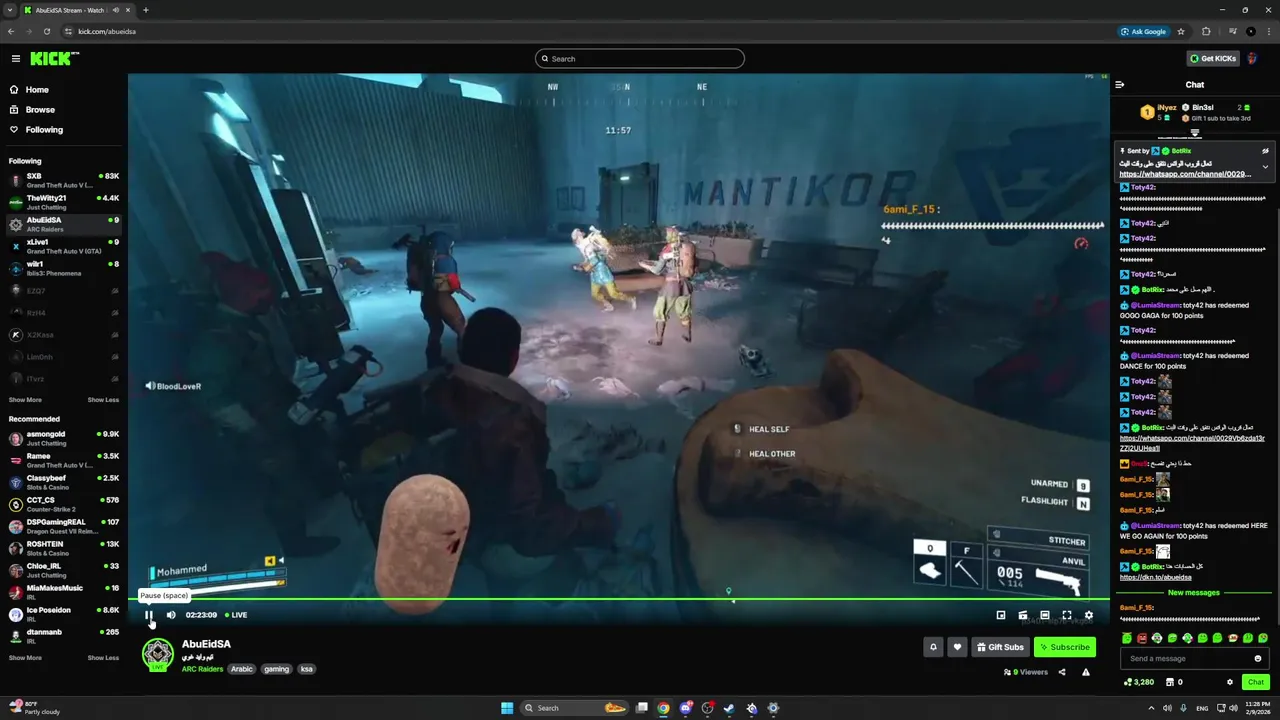Open xLive1 channel in the sidebar
1280x720 pixels.
[64, 246]
